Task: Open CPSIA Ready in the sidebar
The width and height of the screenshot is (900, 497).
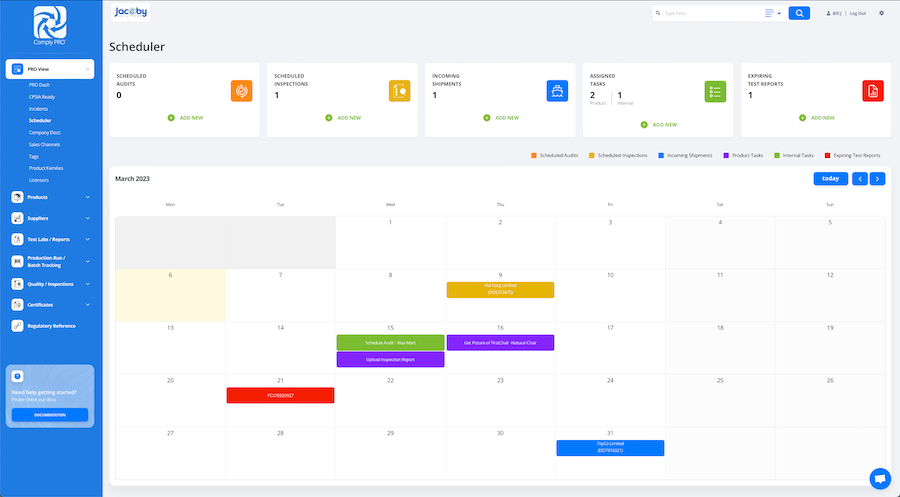Action: point(42,97)
